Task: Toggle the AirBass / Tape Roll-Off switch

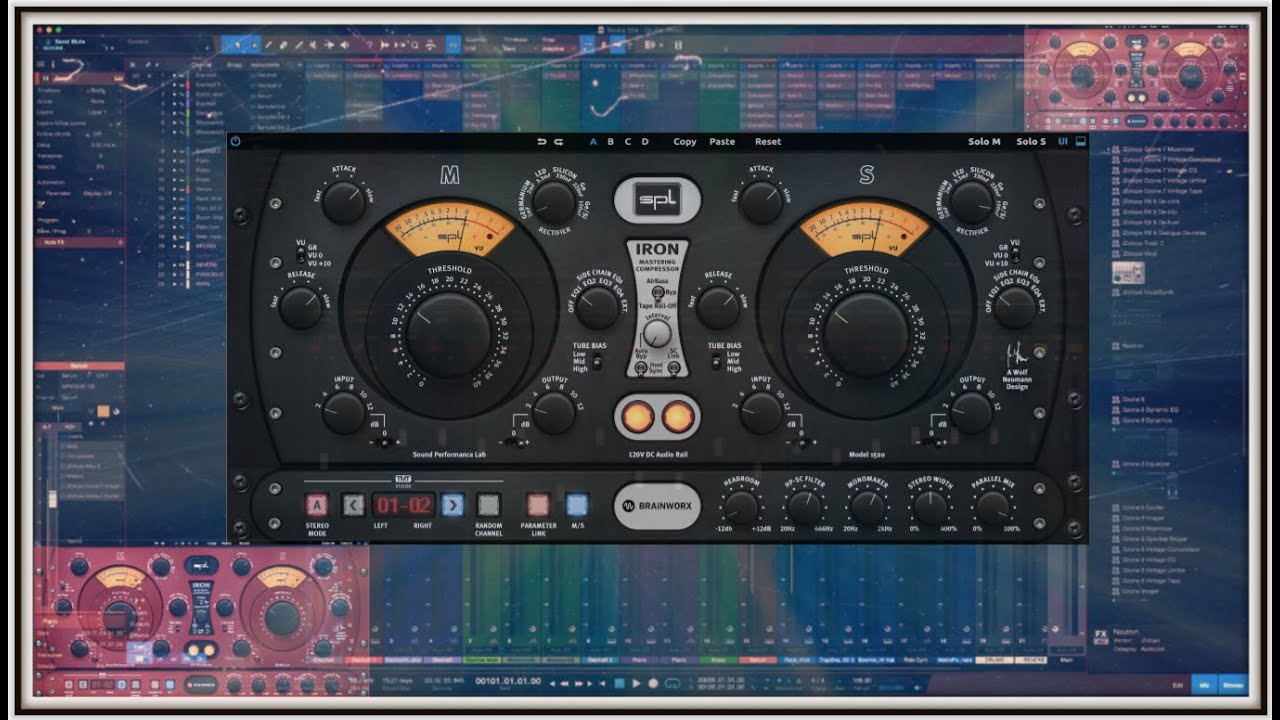Action: pyautogui.click(x=657, y=293)
